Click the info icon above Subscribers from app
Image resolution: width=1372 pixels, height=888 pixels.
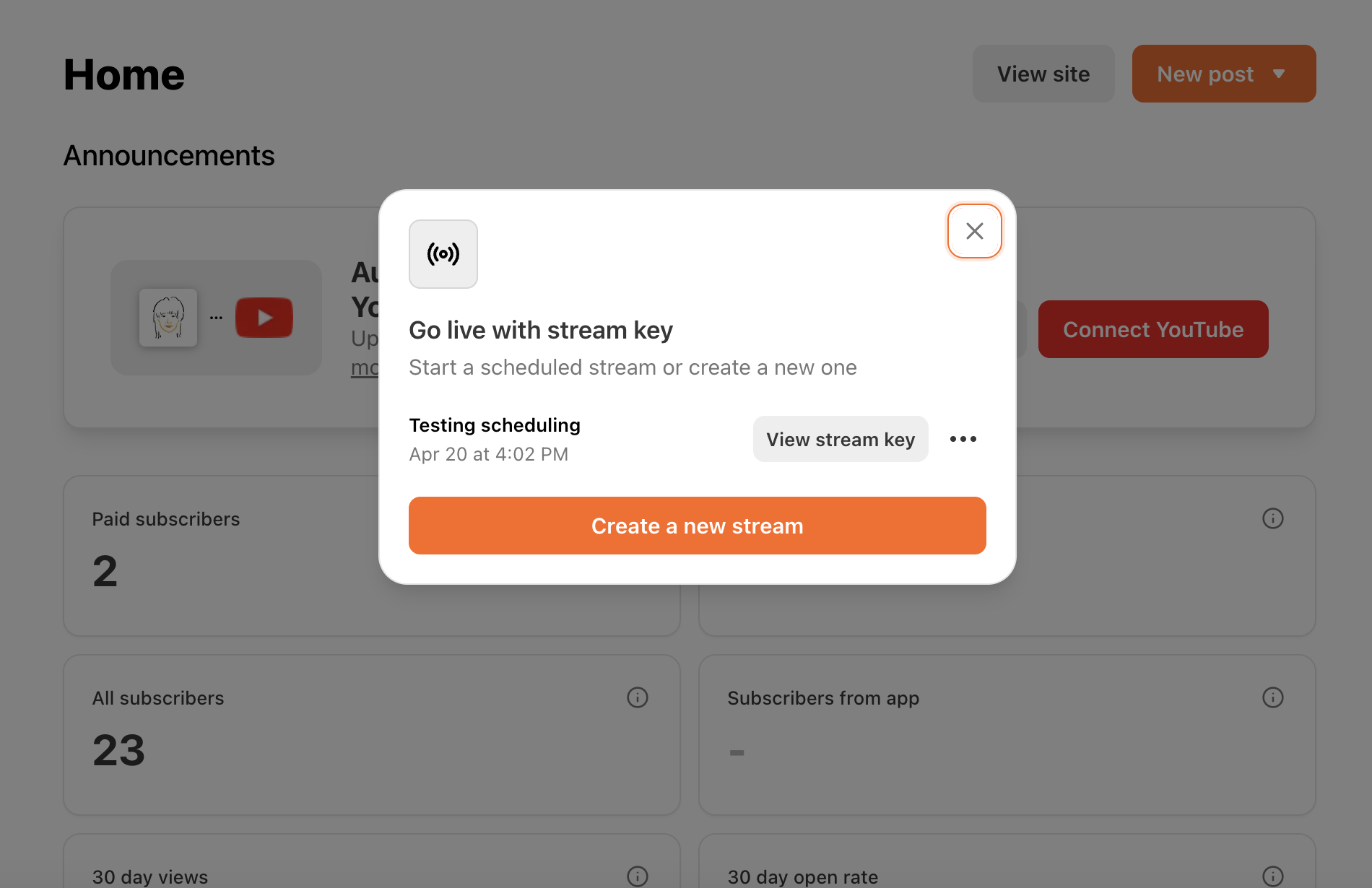tap(1273, 518)
